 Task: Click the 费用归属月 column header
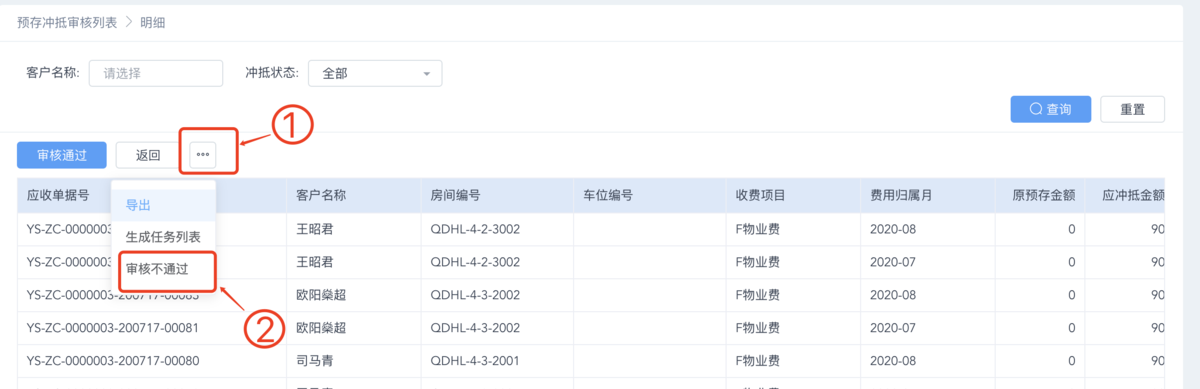pyautogui.click(x=901, y=196)
